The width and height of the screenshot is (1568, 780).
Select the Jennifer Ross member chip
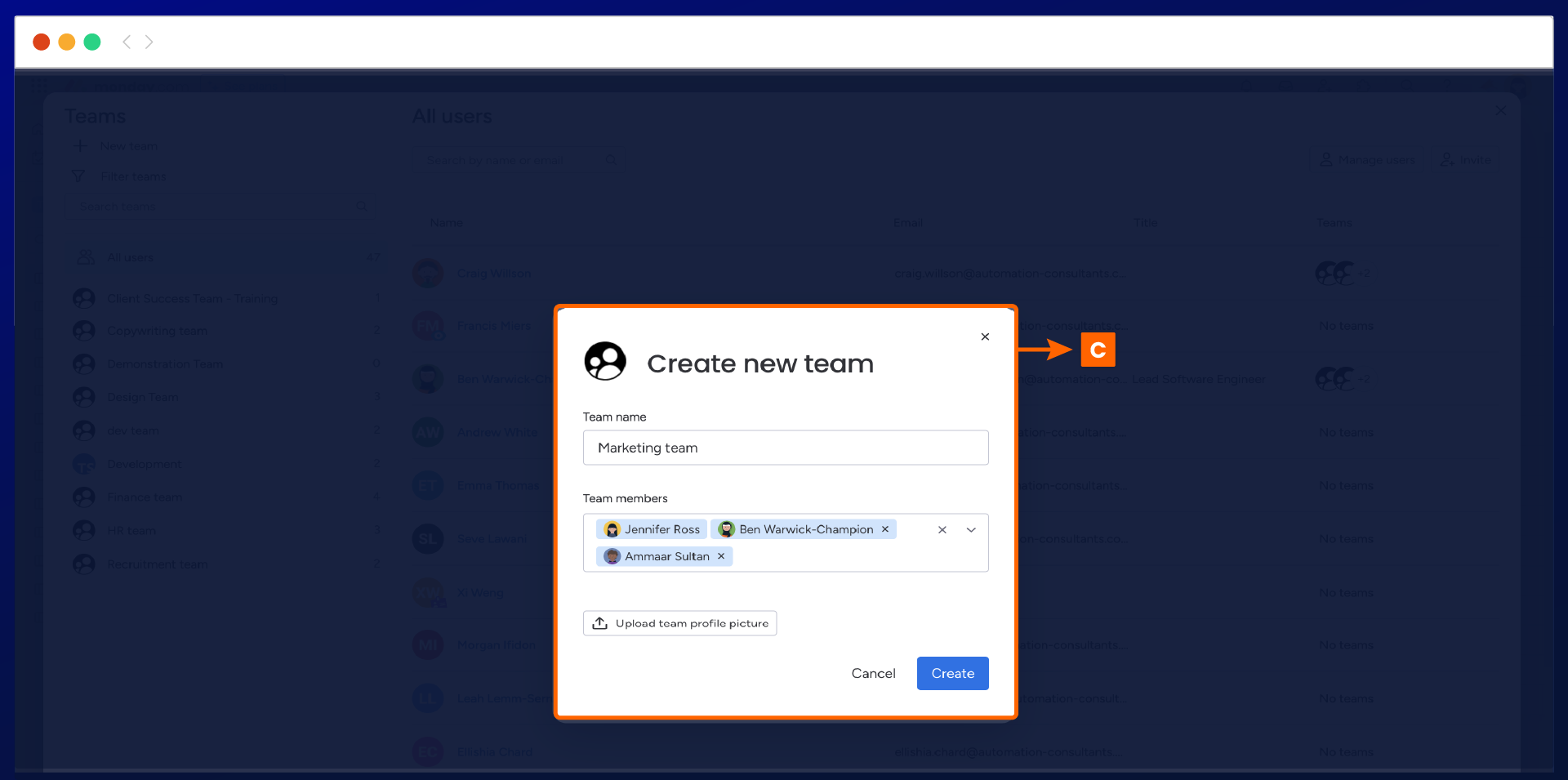click(x=652, y=529)
